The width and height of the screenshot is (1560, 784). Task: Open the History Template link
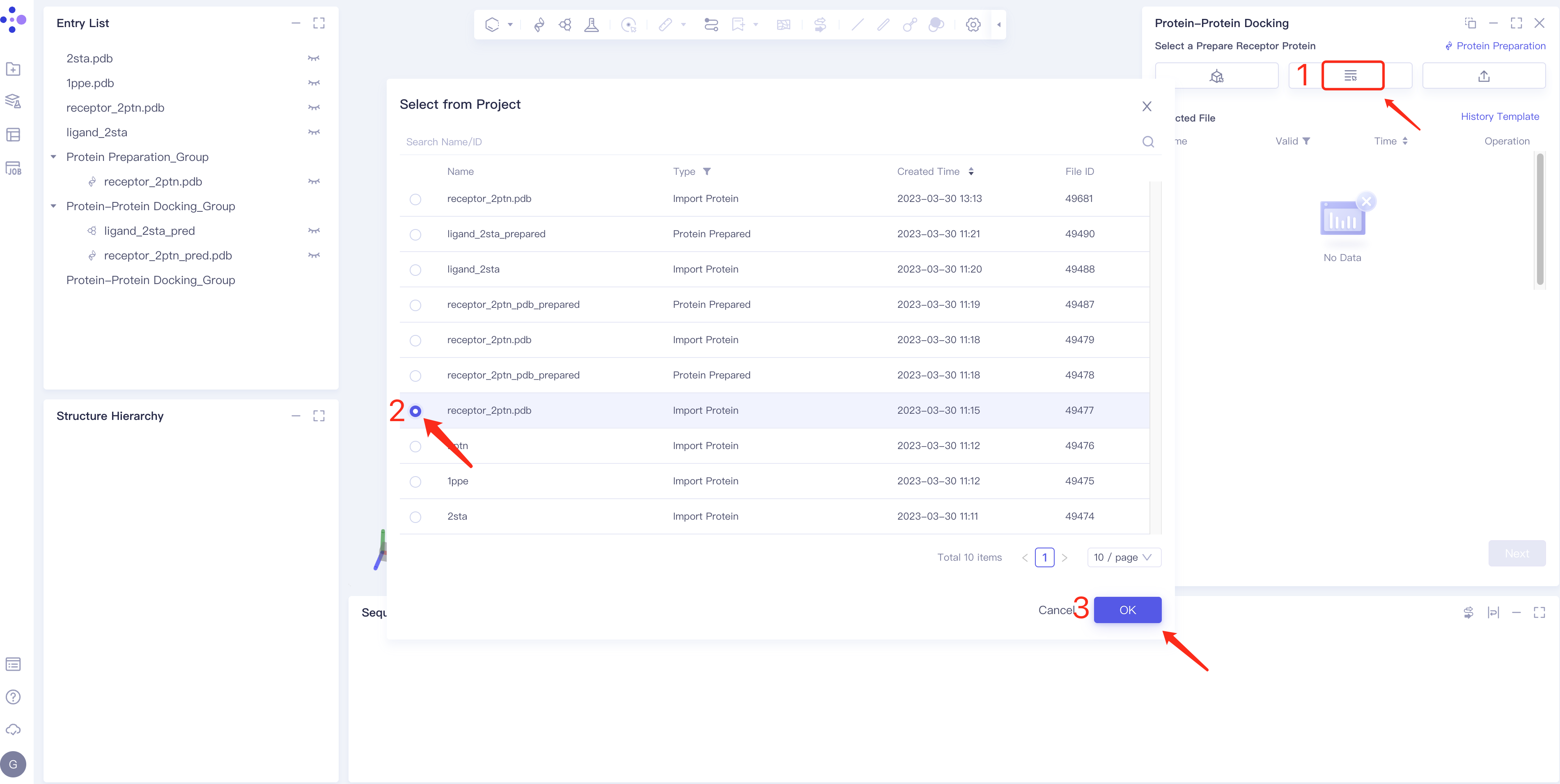click(x=1499, y=116)
